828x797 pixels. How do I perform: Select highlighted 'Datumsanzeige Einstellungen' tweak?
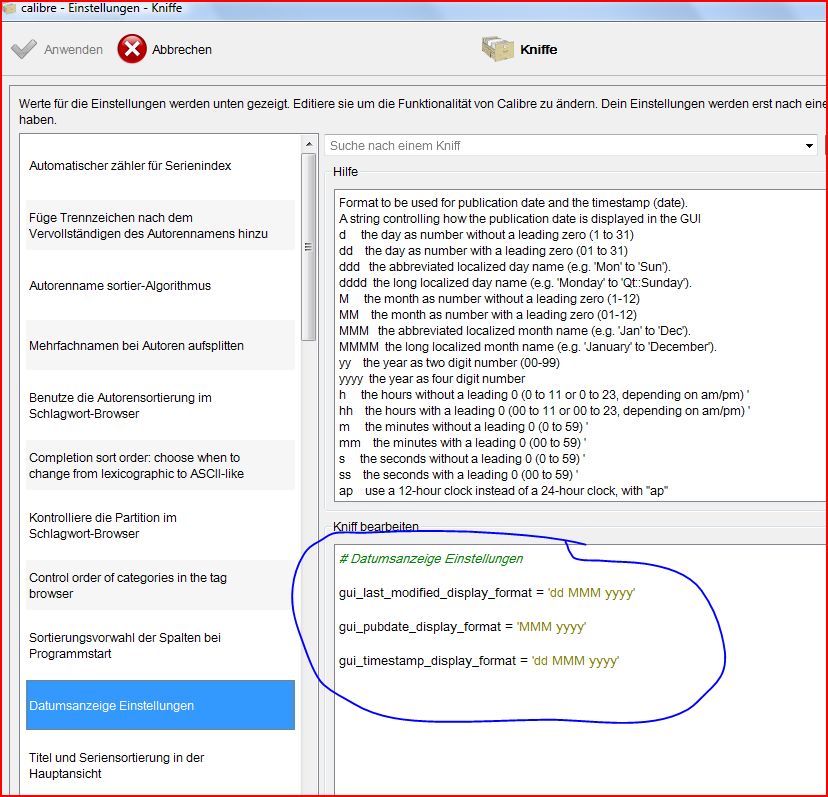pos(160,705)
